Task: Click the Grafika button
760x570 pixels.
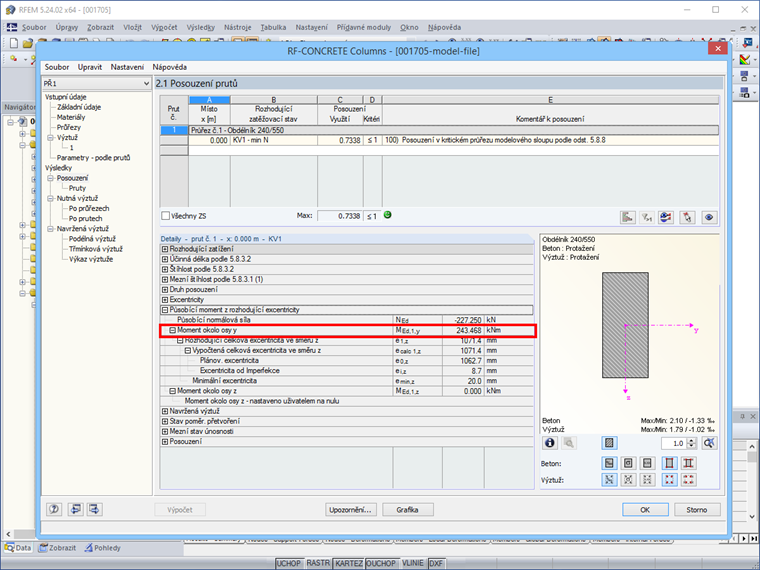Action: click(407, 509)
